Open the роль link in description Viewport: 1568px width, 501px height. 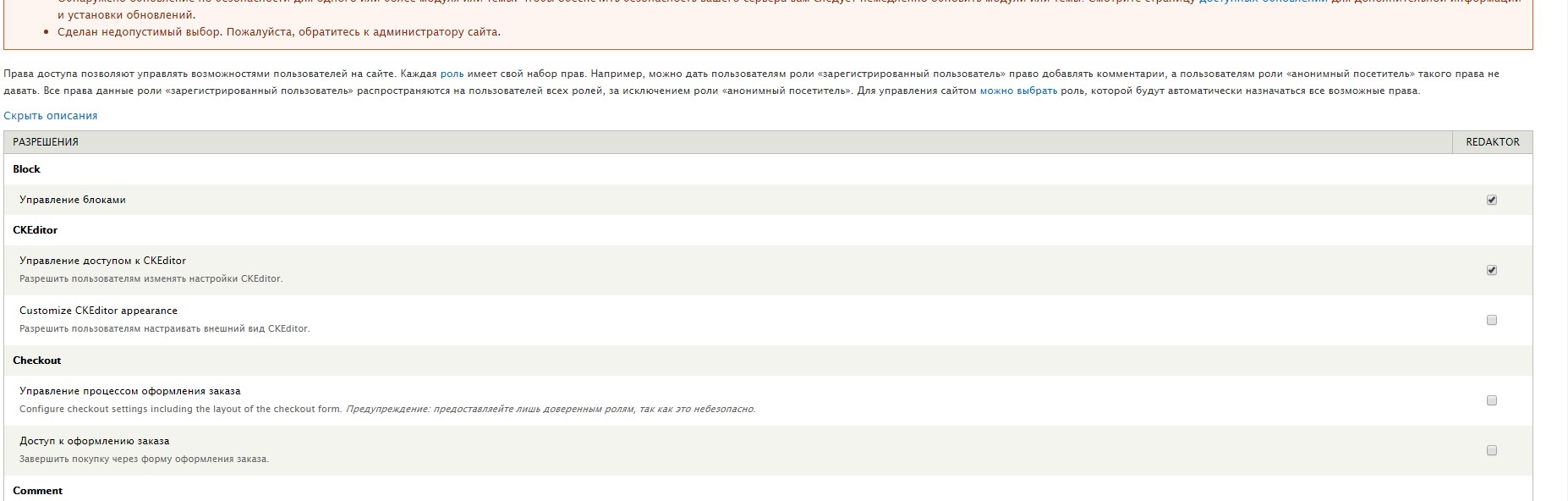tap(452, 74)
